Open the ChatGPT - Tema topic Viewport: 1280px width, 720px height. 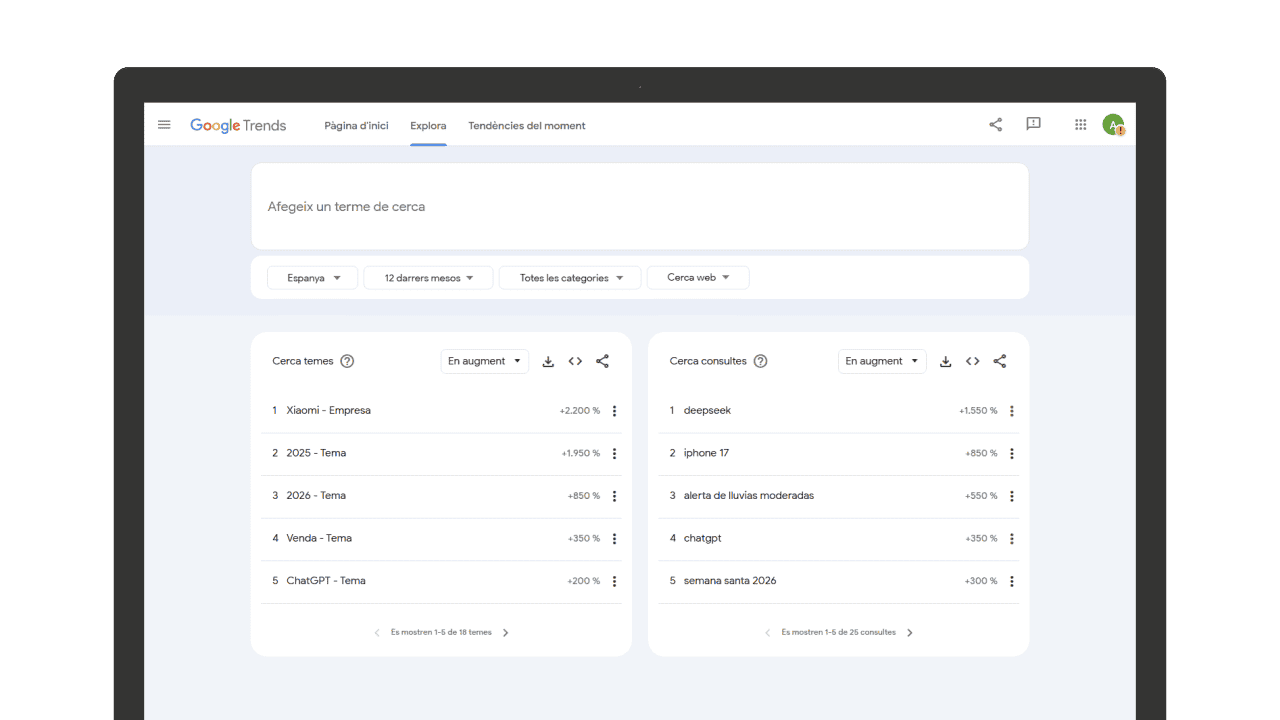[x=326, y=581]
